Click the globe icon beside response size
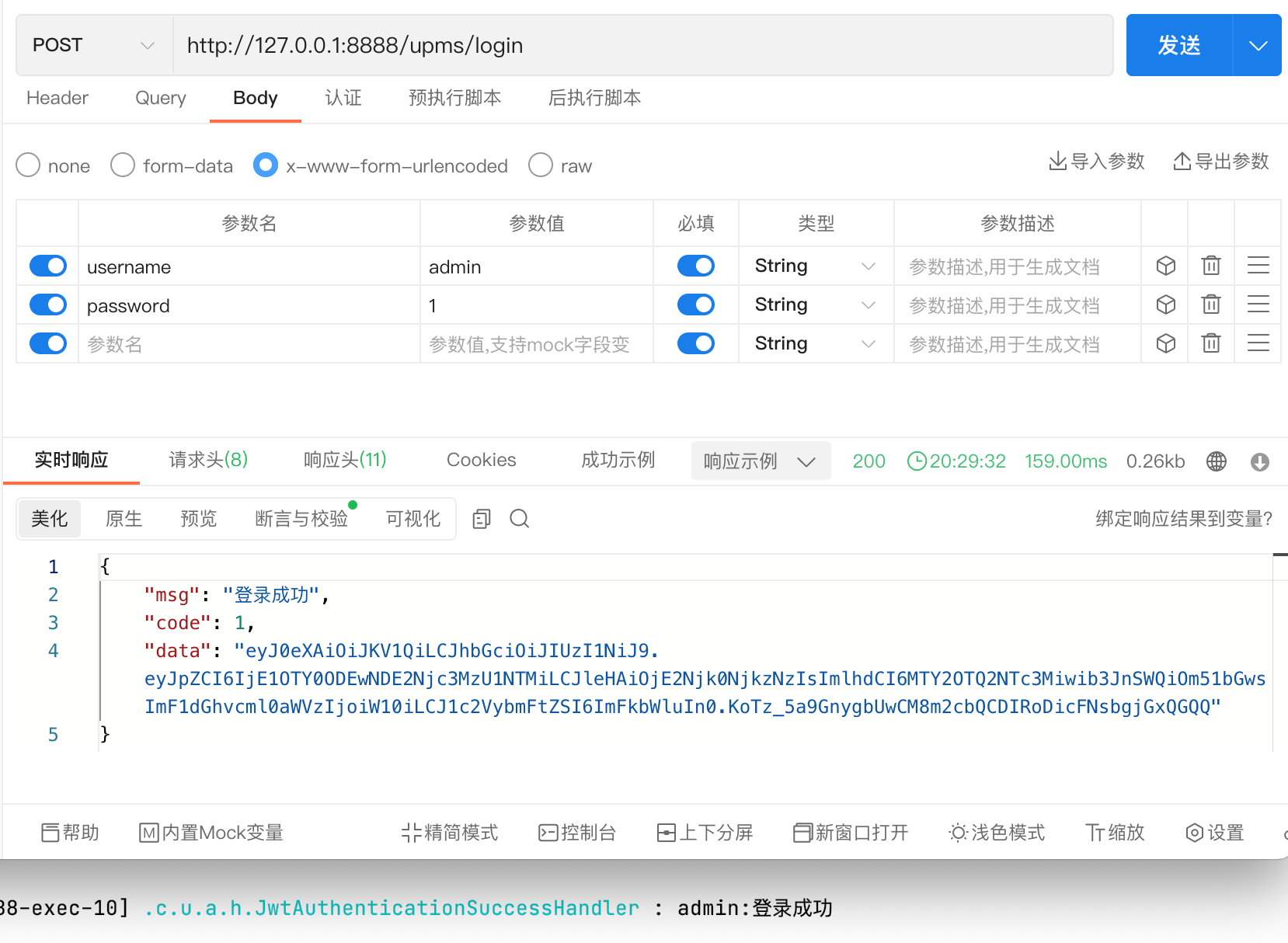1288x943 pixels. tap(1217, 461)
